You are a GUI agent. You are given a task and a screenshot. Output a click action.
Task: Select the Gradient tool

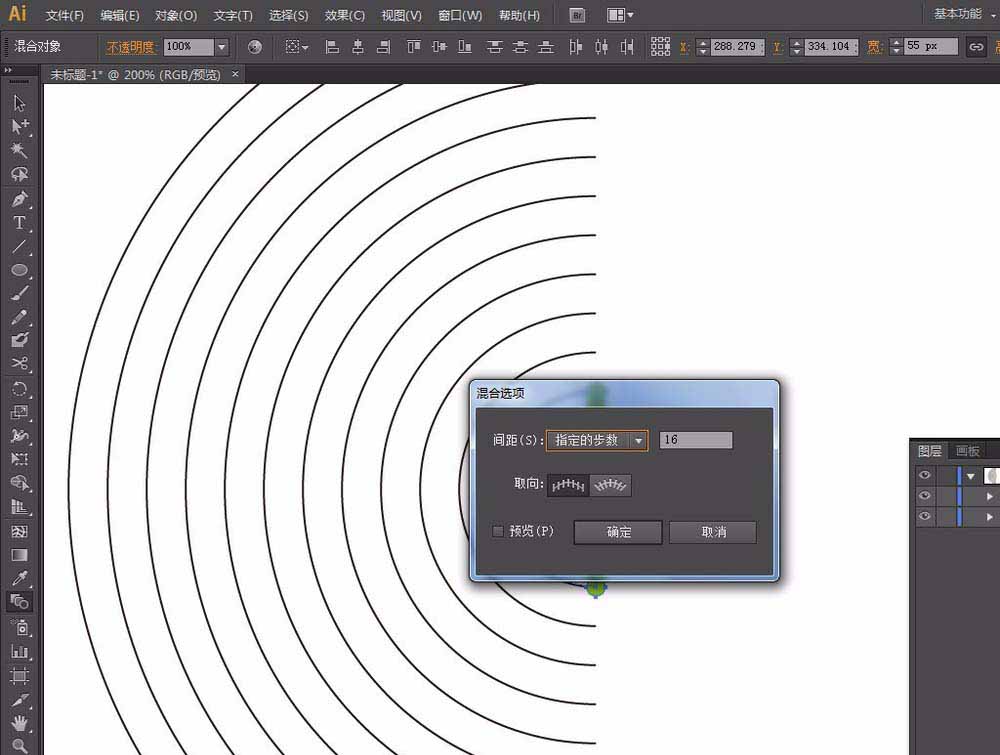[x=19, y=555]
